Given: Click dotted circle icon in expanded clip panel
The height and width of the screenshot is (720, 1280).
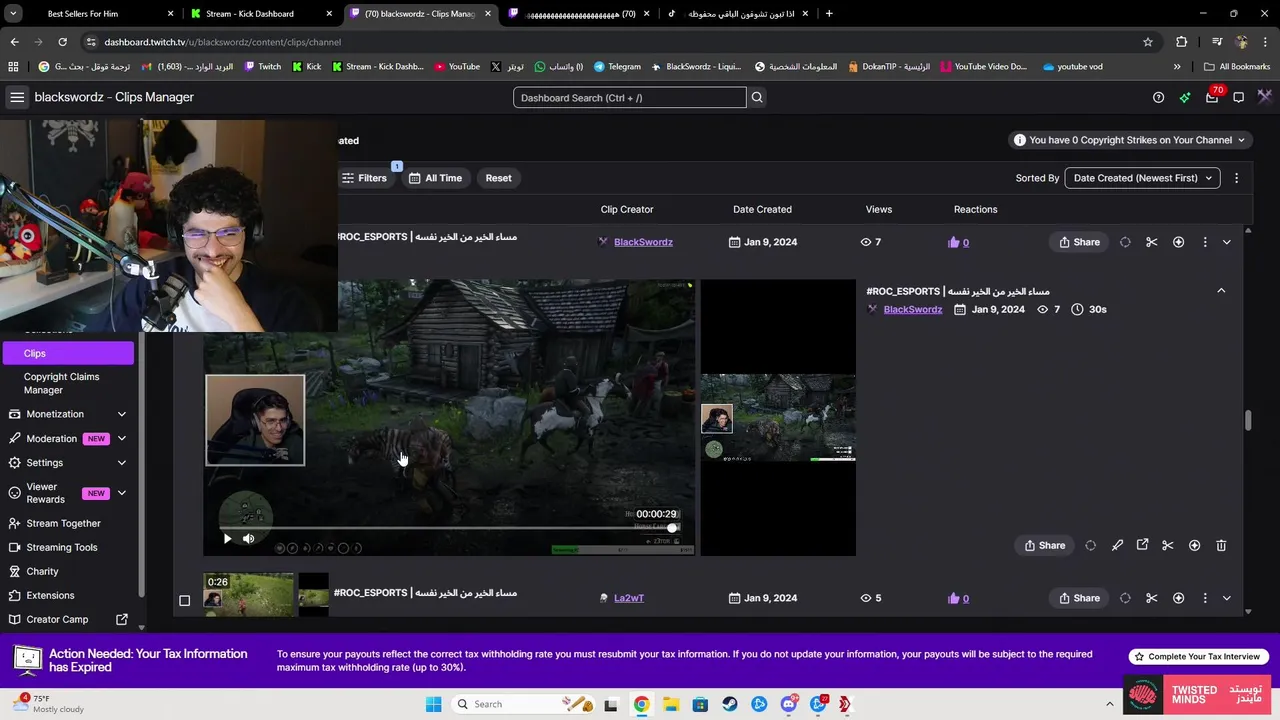Looking at the screenshot, I should coord(1090,545).
